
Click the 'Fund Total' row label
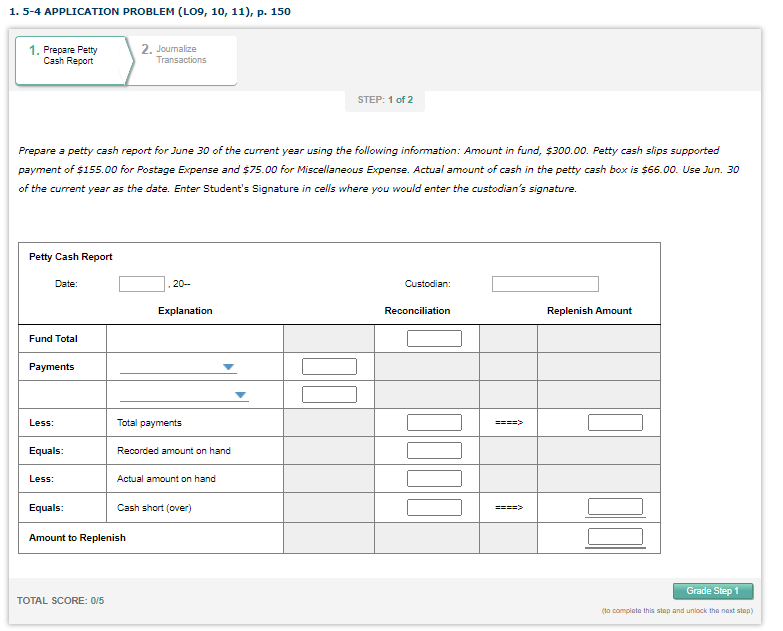53,338
